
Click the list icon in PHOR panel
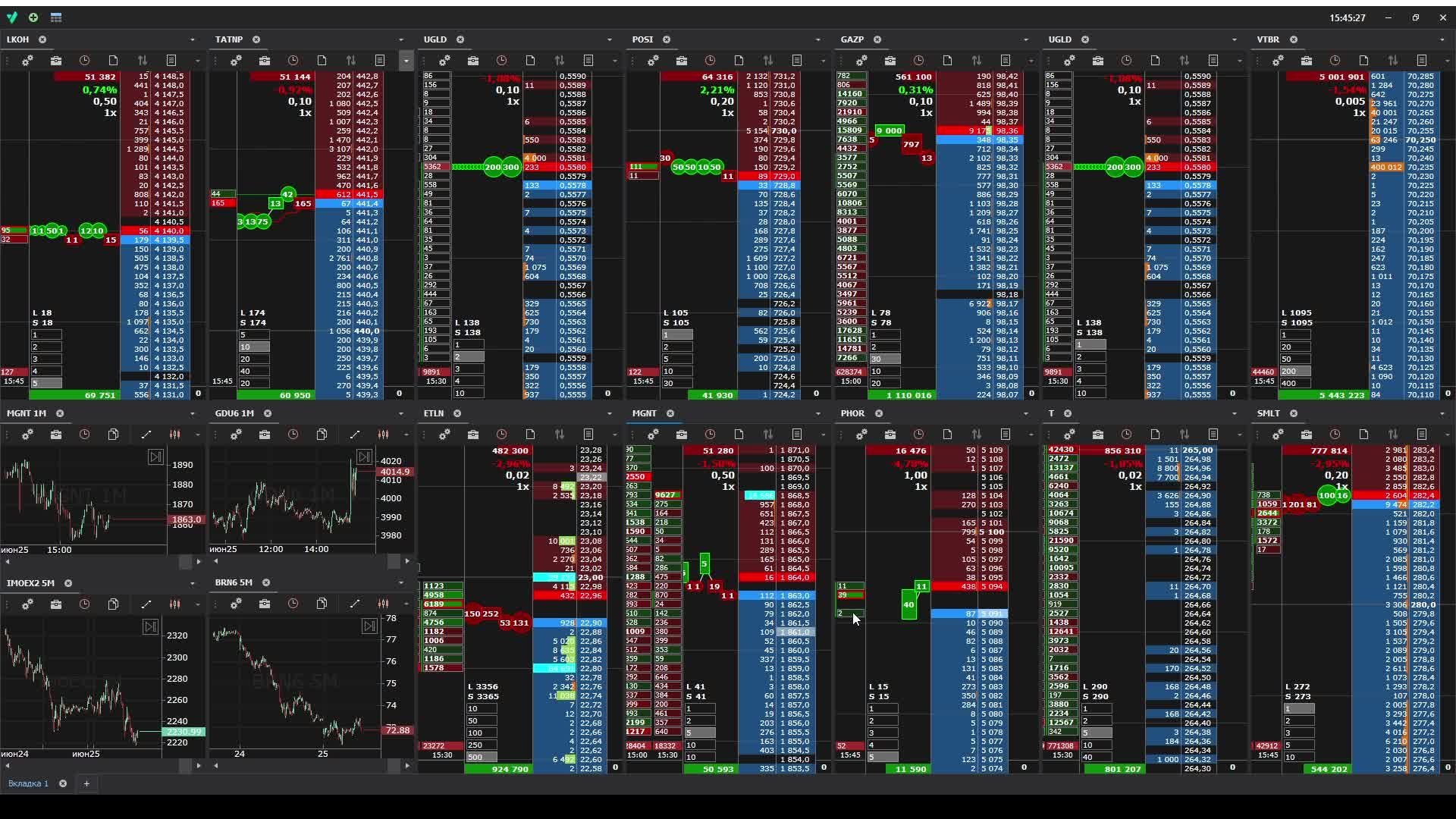[x=1006, y=435]
